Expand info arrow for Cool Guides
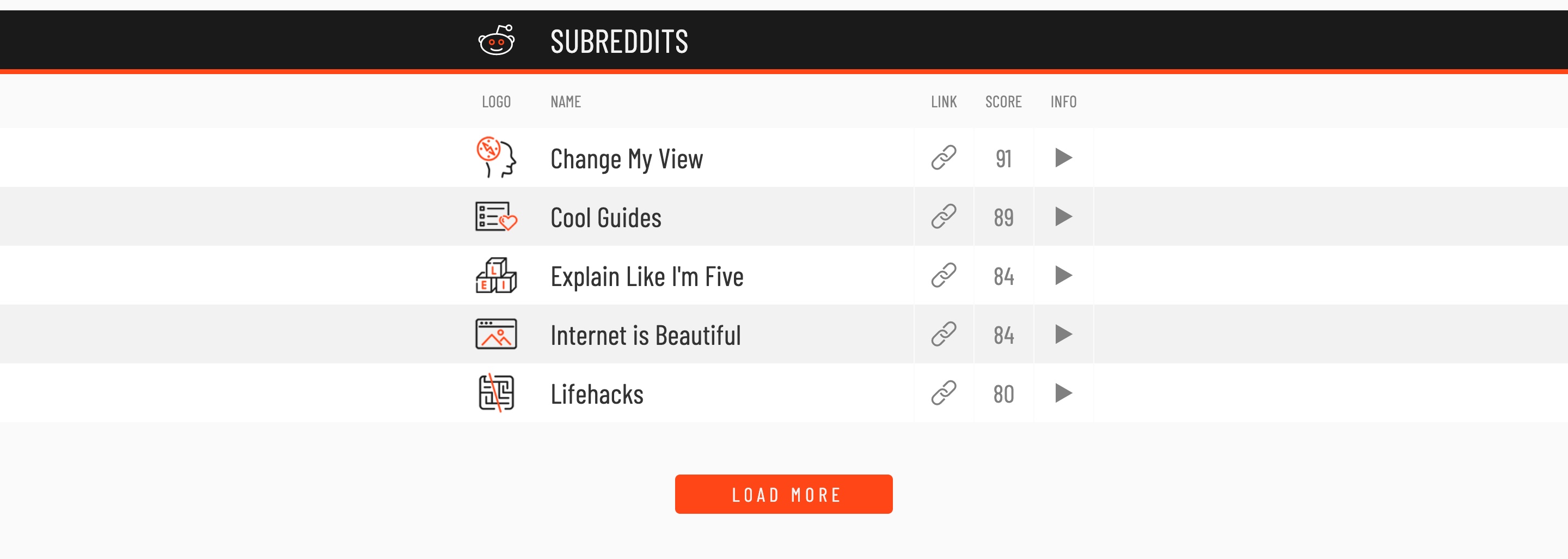 pyautogui.click(x=1063, y=217)
